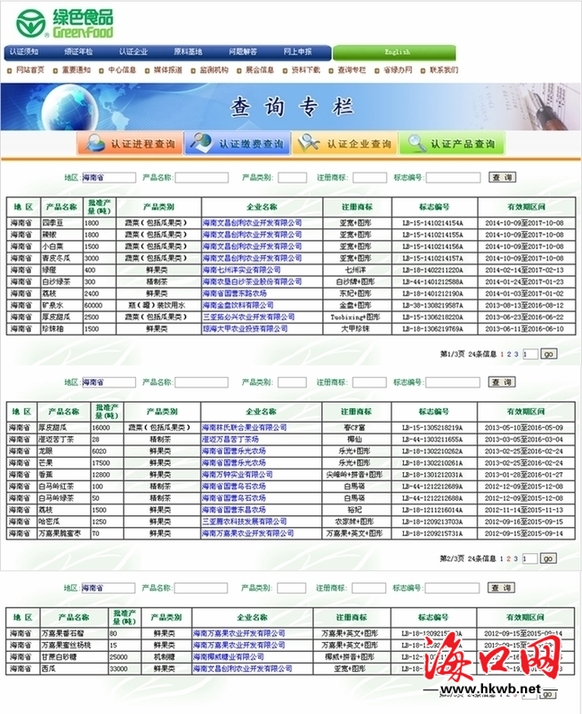This screenshot has height=714, width=582.
Task: Click the 产品名称 field in the topmost query form
Action: click(x=202, y=178)
